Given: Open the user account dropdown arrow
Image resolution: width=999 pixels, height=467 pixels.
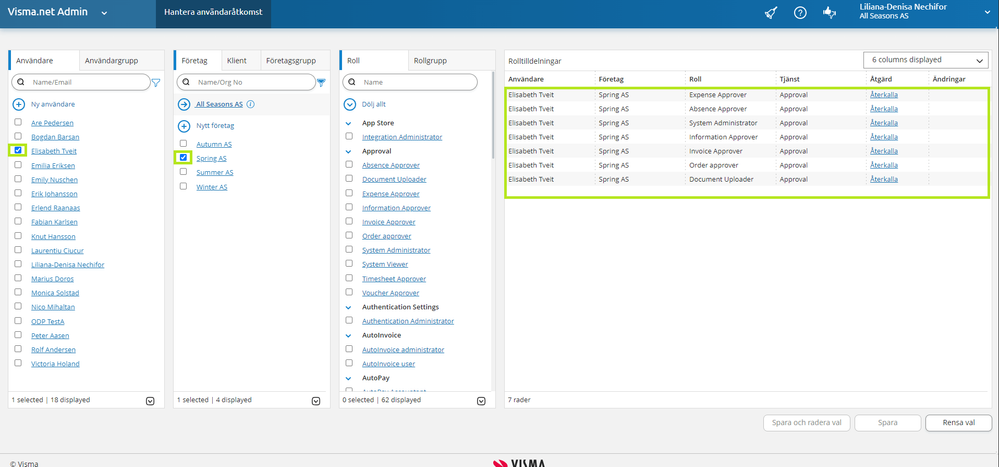Looking at the screenshot, I should coord(987,12).
